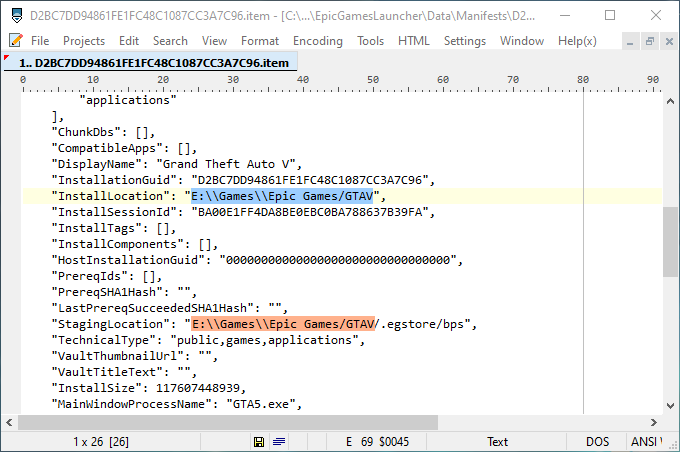Restore the inner document window
Viewport: 680px width, 452px height.
[650, 42]
